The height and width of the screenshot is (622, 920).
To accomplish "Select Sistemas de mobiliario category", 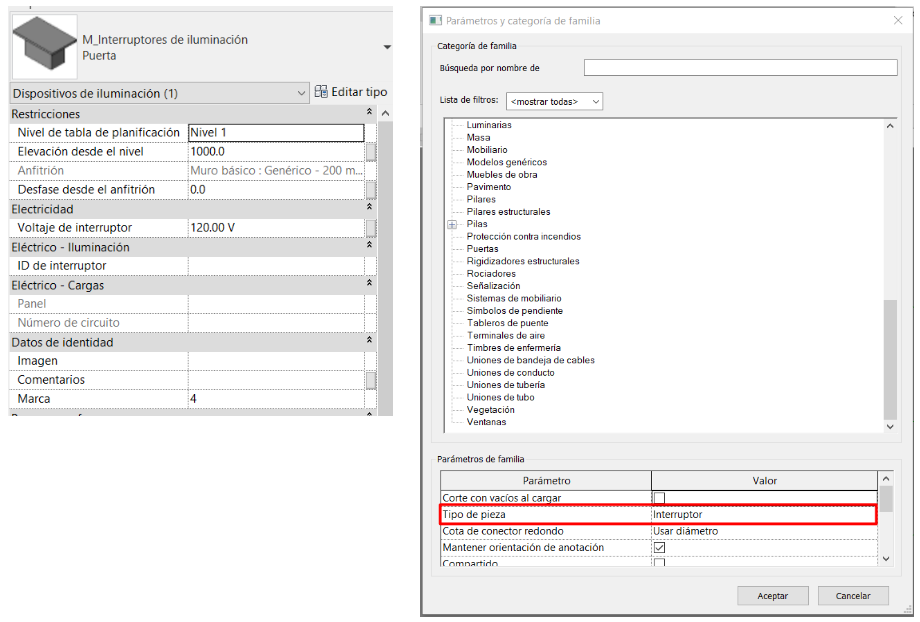I will tap(514, 298).
